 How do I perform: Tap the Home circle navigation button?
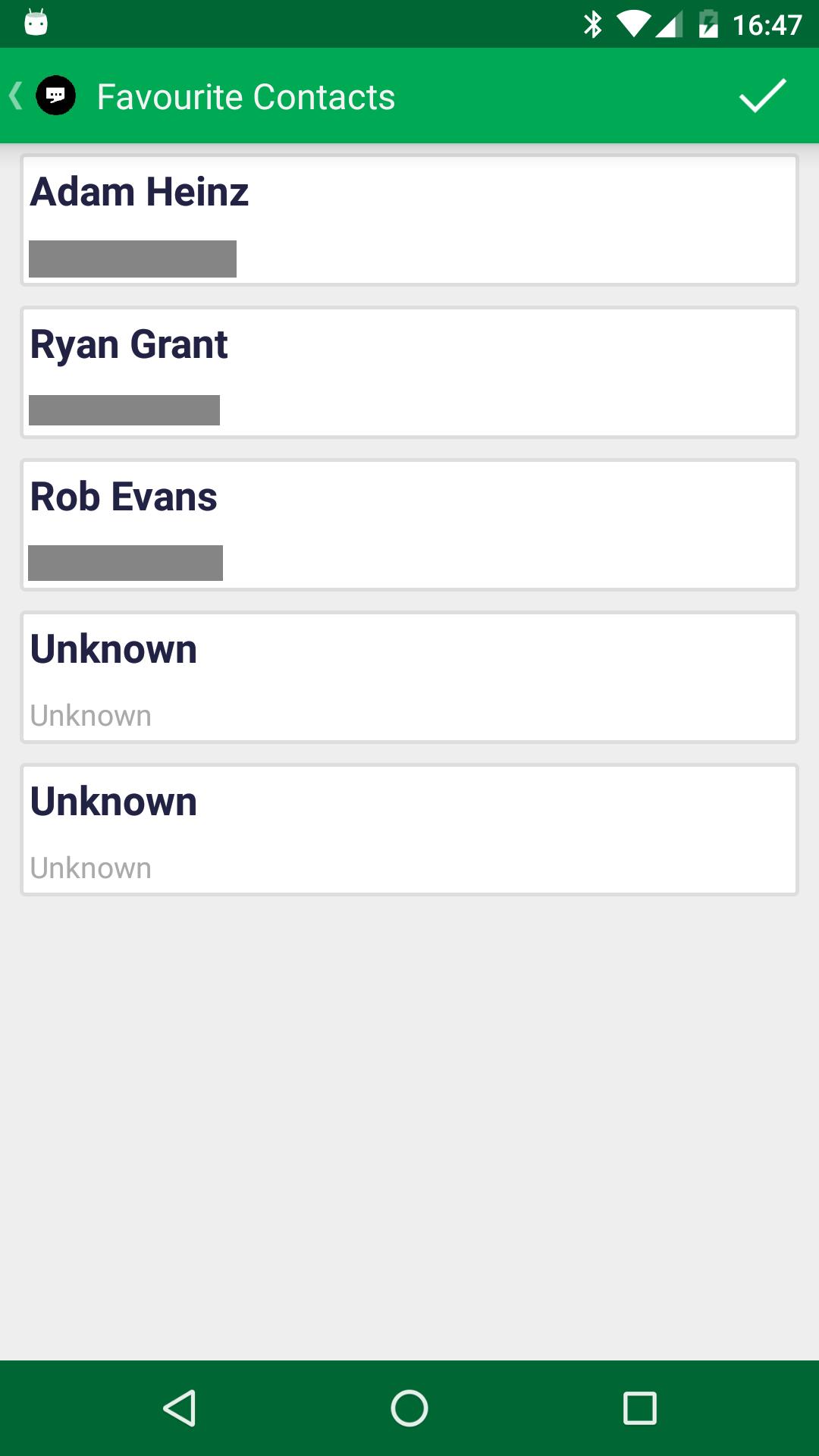[409, 1408]
